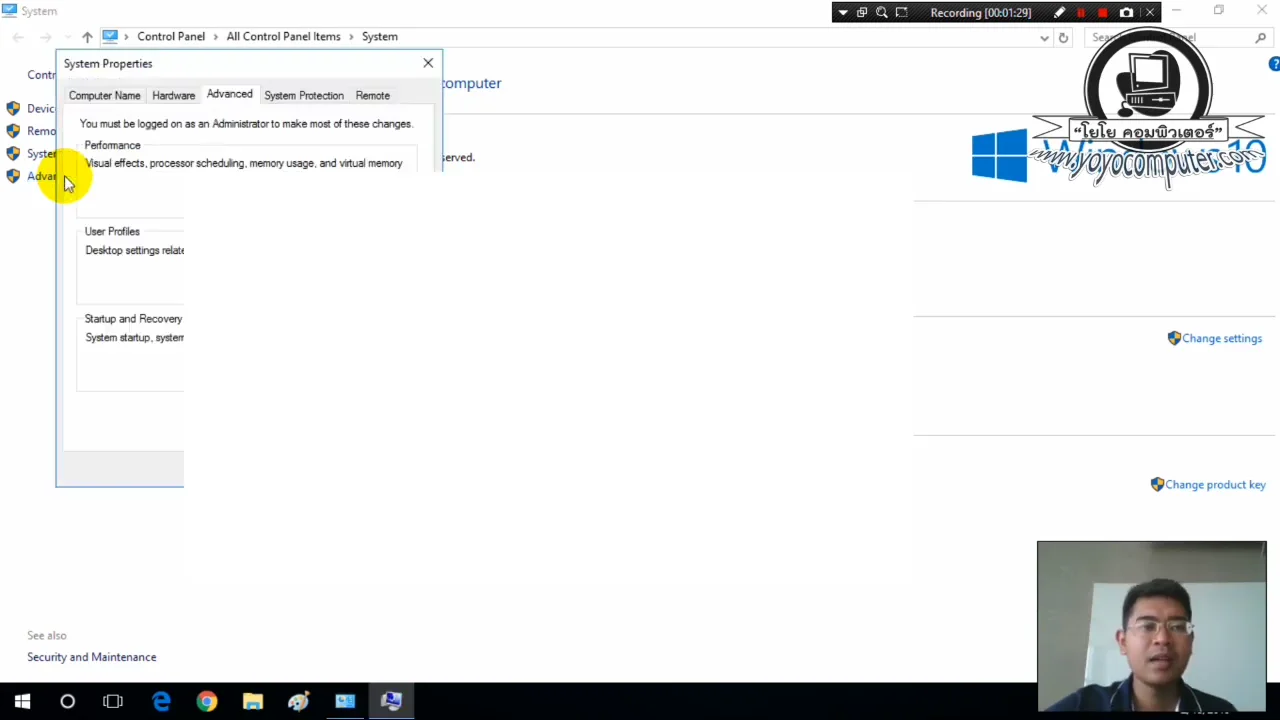The width and height of the screenshot is (1280, 720).
Task: Pause the screen recording
Action: [x=1082, y=12]
